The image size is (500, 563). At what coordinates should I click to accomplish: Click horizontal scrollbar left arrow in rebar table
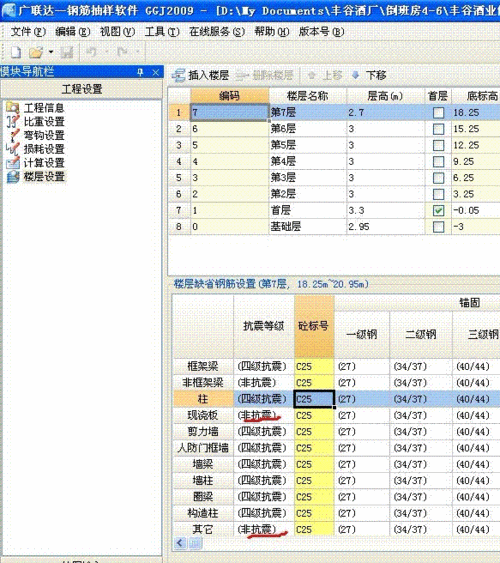(180, 543)
